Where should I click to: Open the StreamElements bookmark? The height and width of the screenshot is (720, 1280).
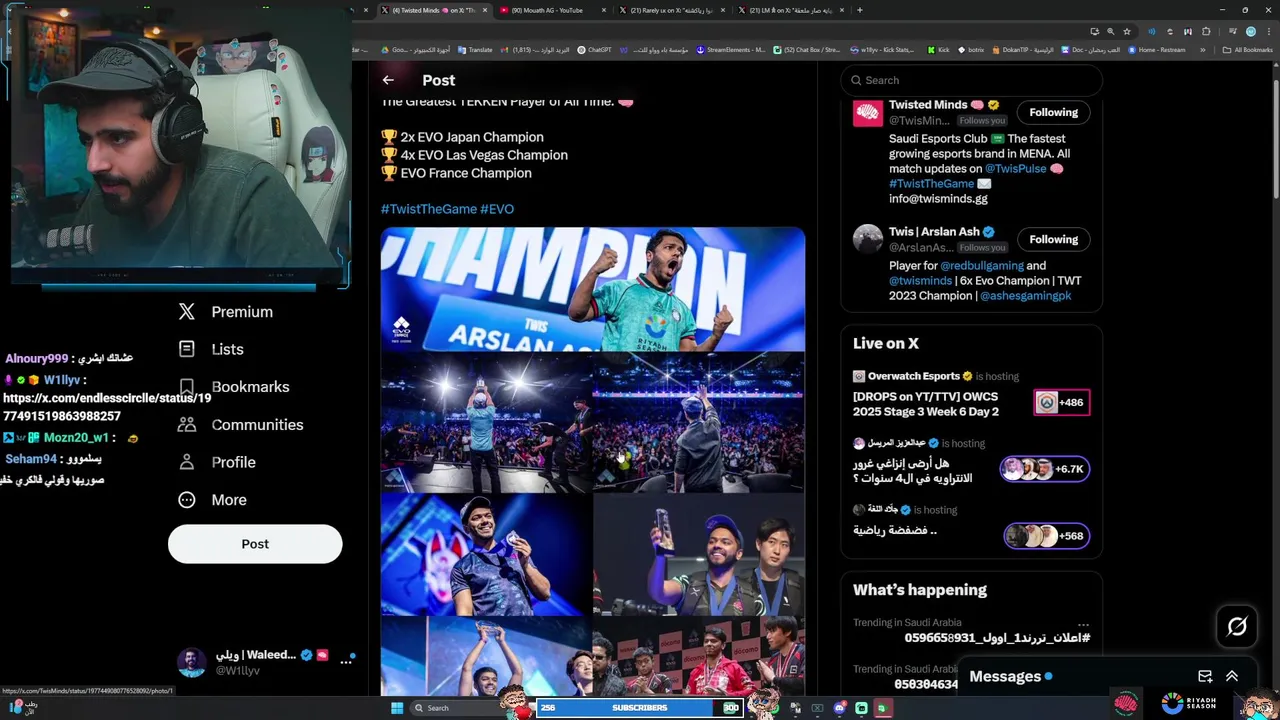pos(730,50)
